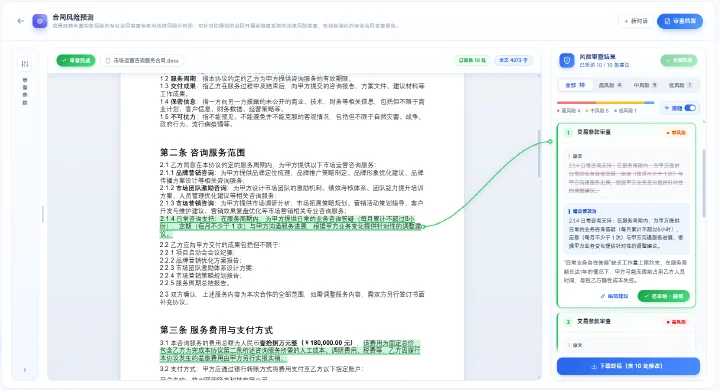This screenshot has height=391, width=720.
Task: Click the 第二条 咨询服务范围 heading
Action: pos(202,152)
